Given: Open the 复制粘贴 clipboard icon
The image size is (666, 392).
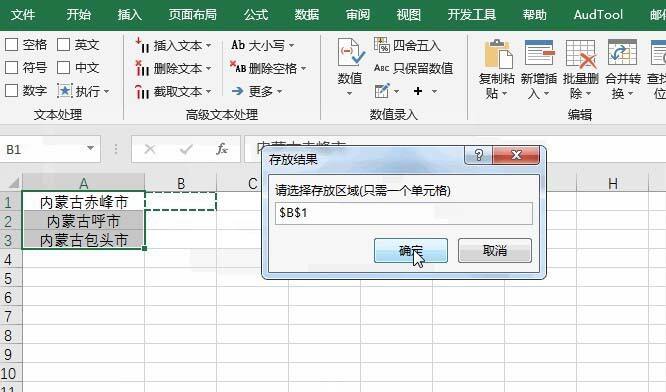Looking at the screenshot, I should pos(498,54).
